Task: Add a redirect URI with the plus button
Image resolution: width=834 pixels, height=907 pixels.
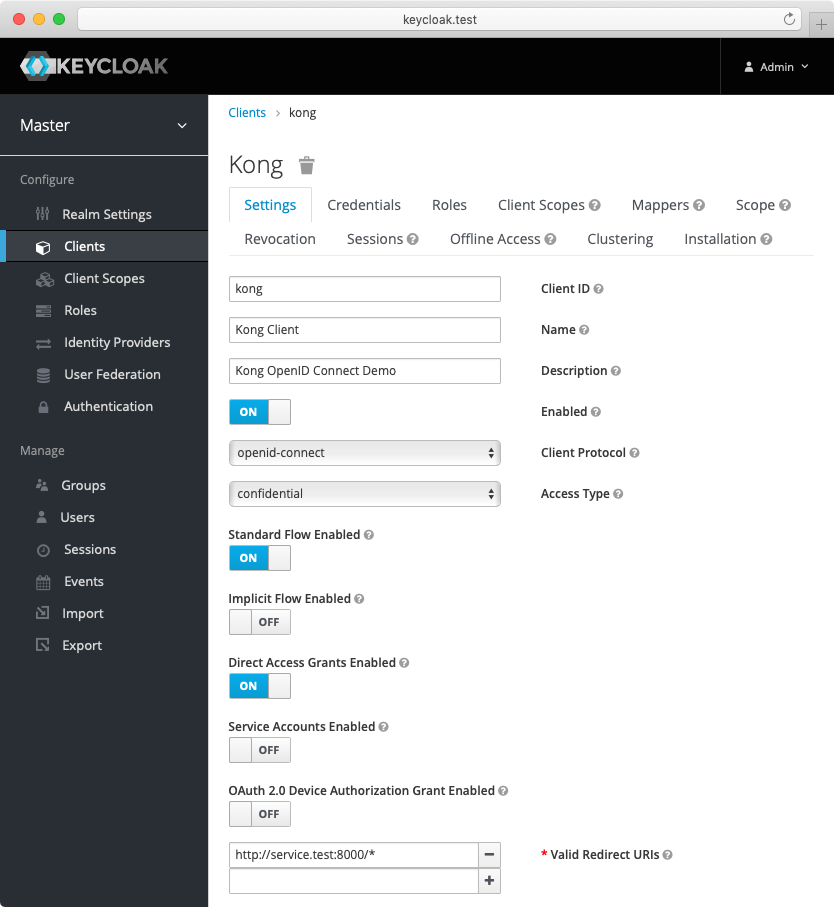Action: coord(489,881)
